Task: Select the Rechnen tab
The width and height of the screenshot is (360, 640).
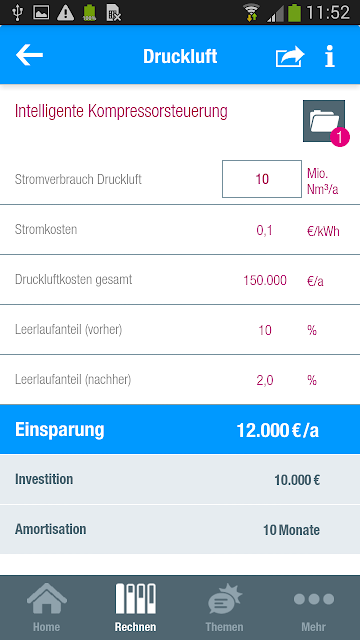Action: (x=135, y=608)
